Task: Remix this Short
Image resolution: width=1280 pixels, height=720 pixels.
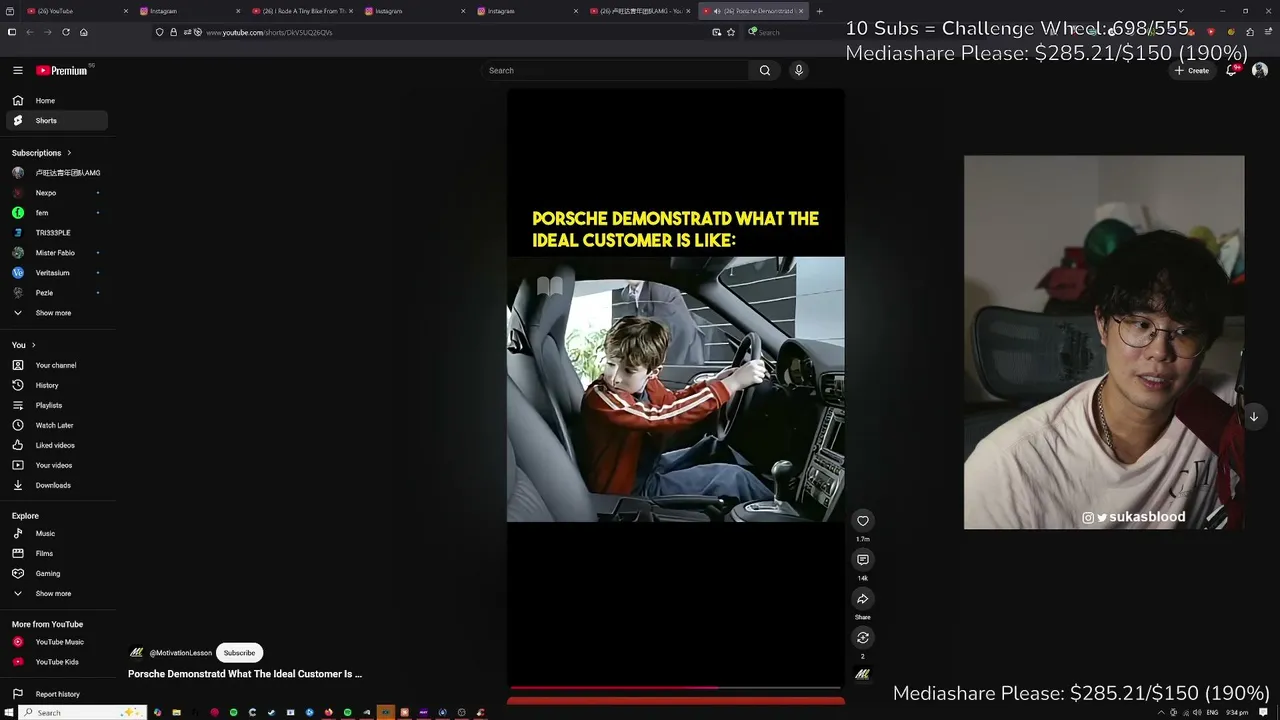Action: [x=863, y=638]
